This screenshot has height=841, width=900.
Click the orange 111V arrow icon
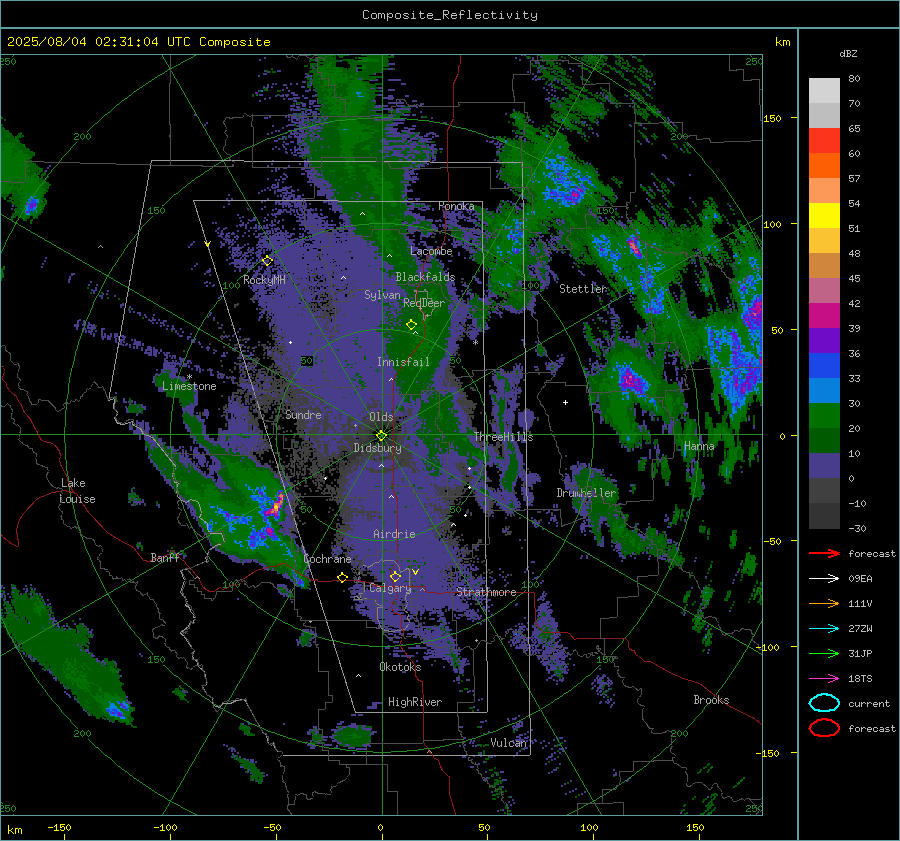pyautogui.click(x=824, y=603)
